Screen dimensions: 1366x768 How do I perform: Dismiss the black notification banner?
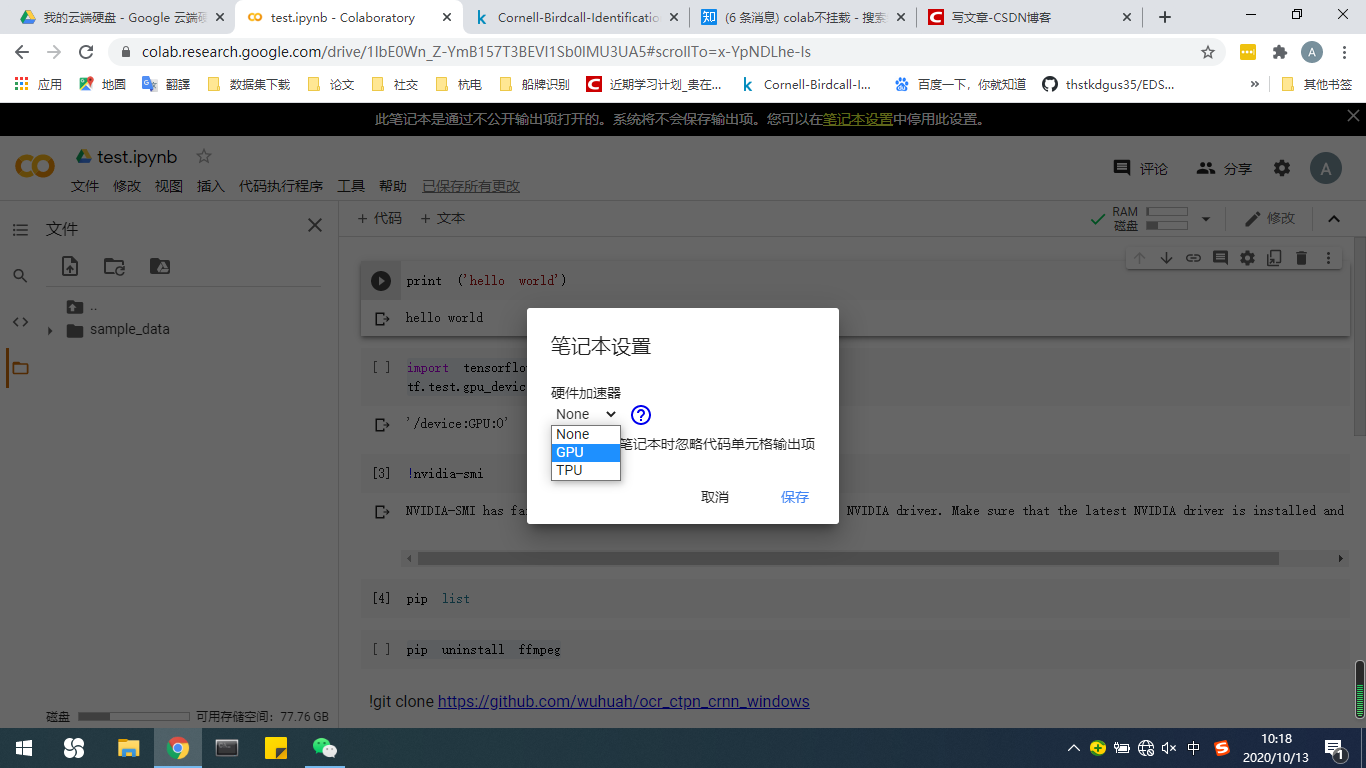1353,116
